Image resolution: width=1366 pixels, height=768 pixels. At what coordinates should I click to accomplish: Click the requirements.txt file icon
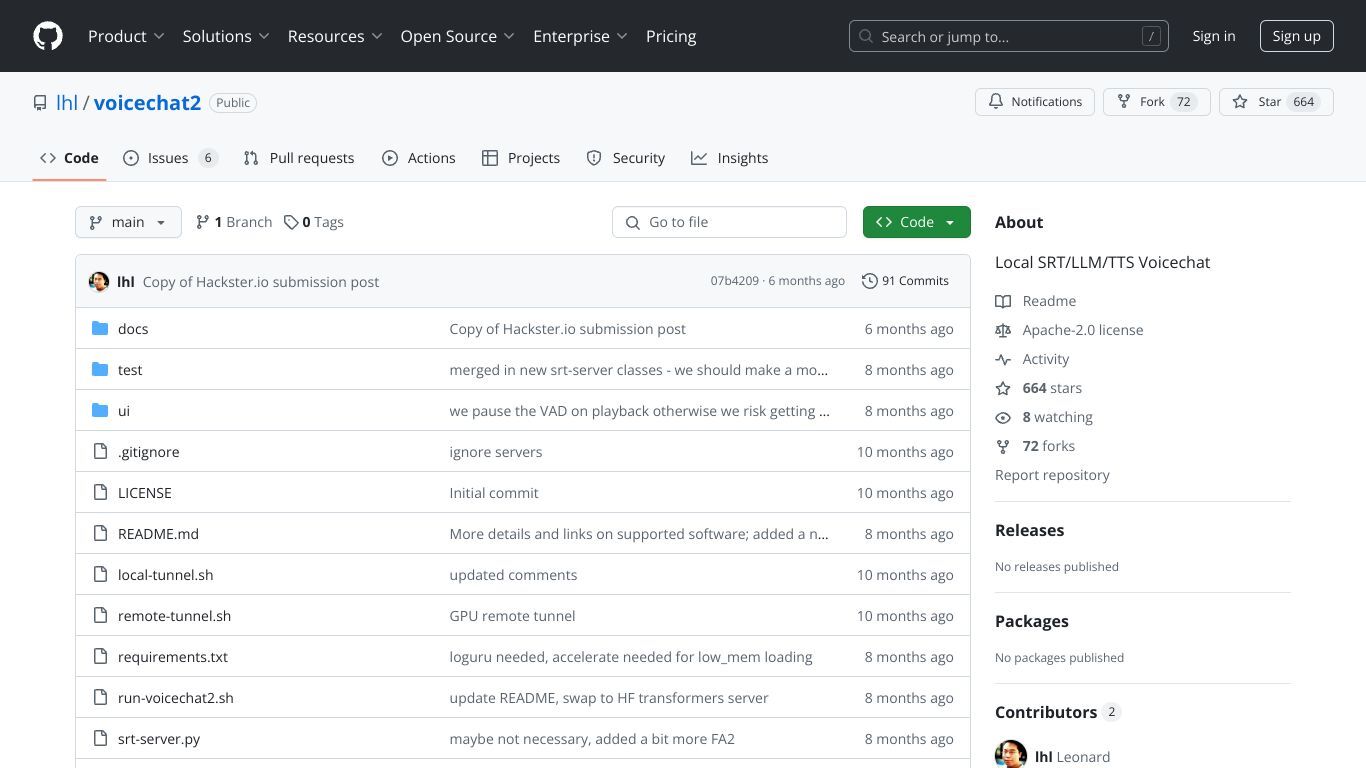pos(100,656)
